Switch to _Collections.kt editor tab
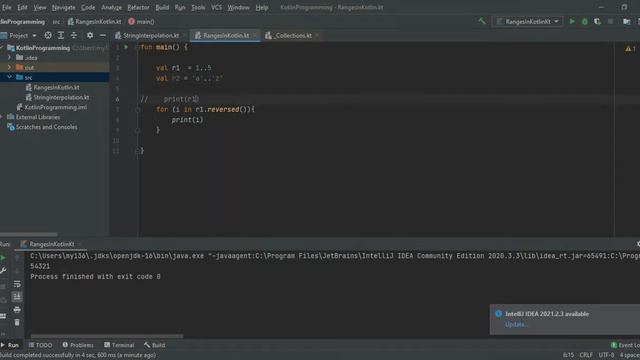The height and width of the screenshot is (360, 640). pyautogui.click(x=291, y=36)
